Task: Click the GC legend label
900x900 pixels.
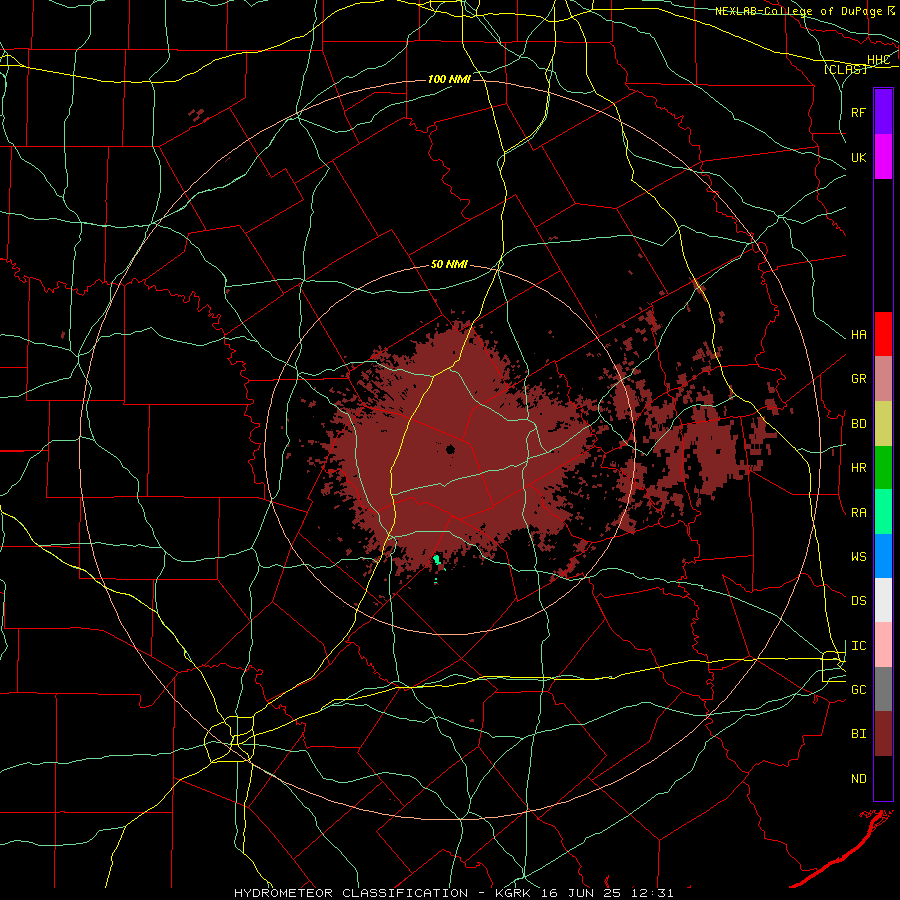Action: pyautogui.click(x=858, y=690)
